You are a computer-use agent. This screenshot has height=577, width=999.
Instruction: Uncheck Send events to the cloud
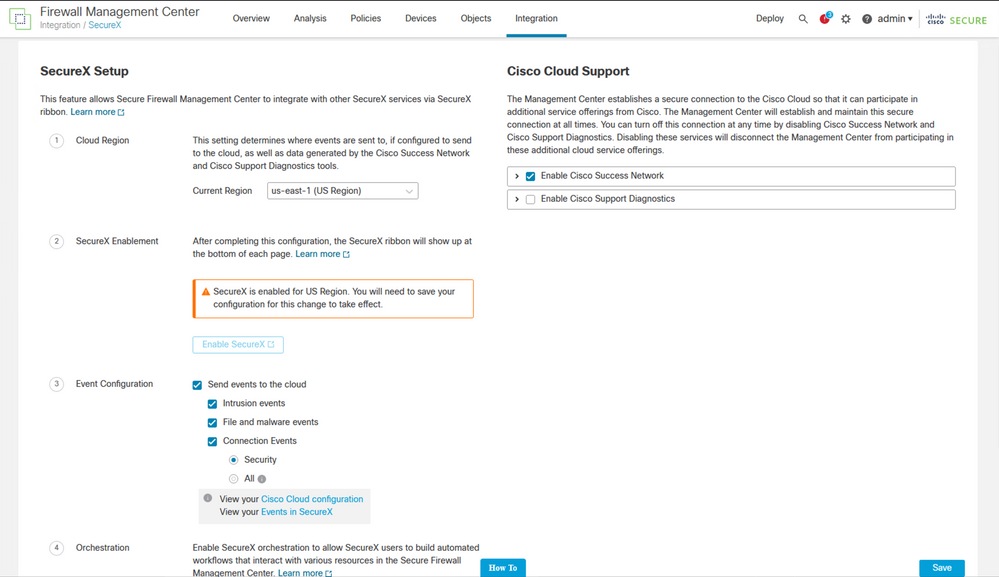click(x=197, y=385)
